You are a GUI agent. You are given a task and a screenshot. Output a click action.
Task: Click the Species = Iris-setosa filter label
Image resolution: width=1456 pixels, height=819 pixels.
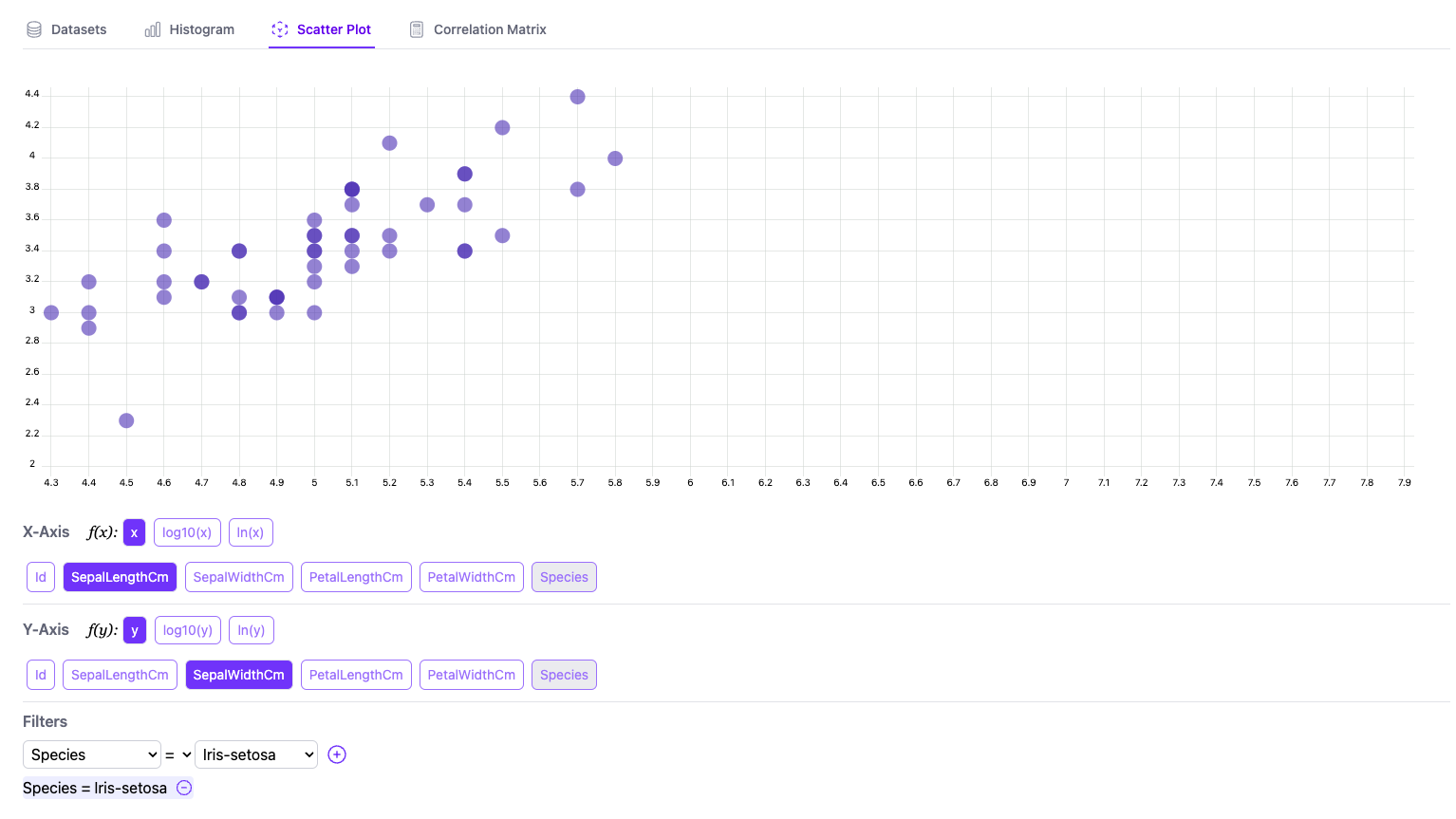click(95, 788)
